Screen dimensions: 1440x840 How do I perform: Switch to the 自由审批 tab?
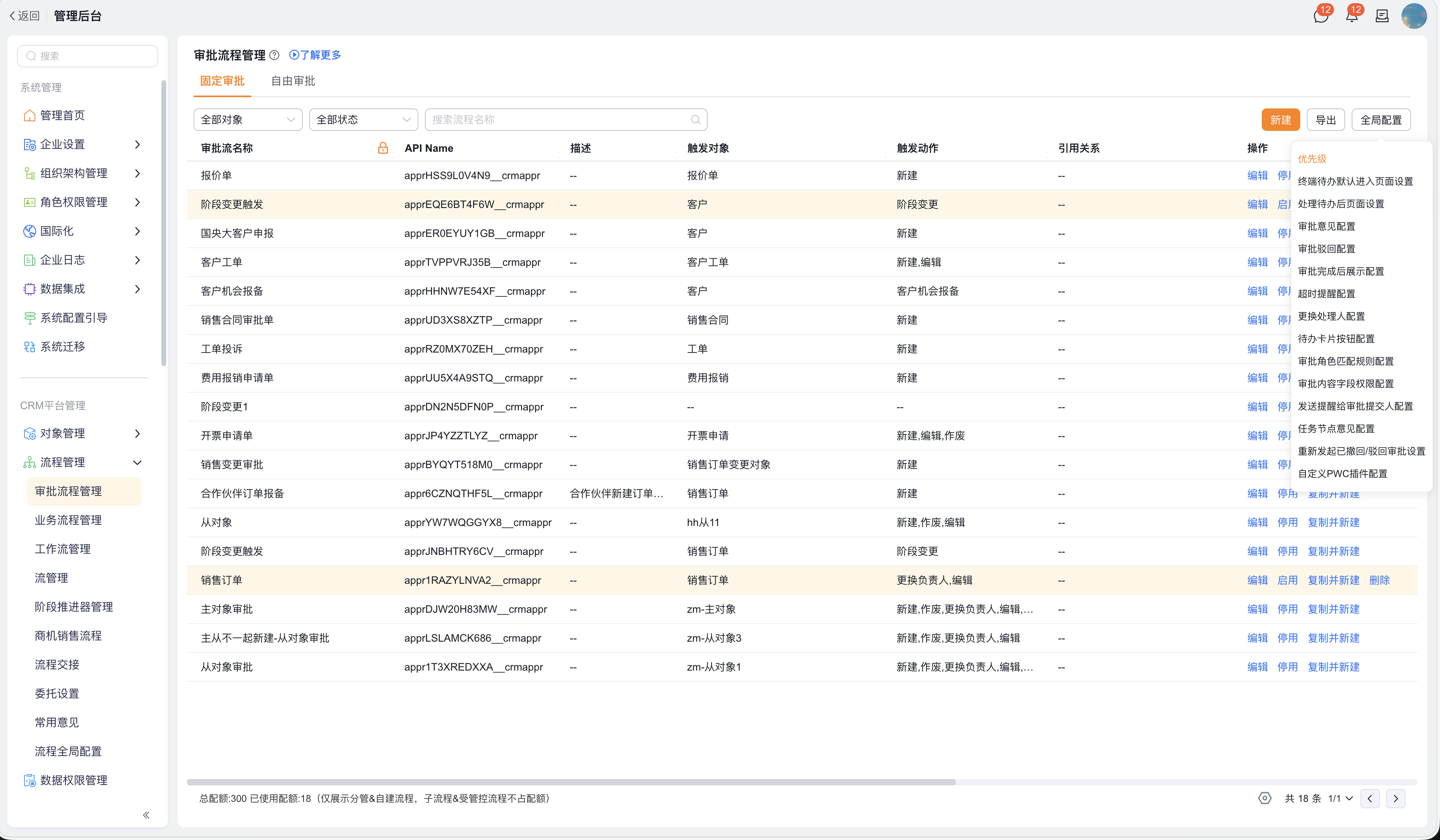click(x=293, y=81)
